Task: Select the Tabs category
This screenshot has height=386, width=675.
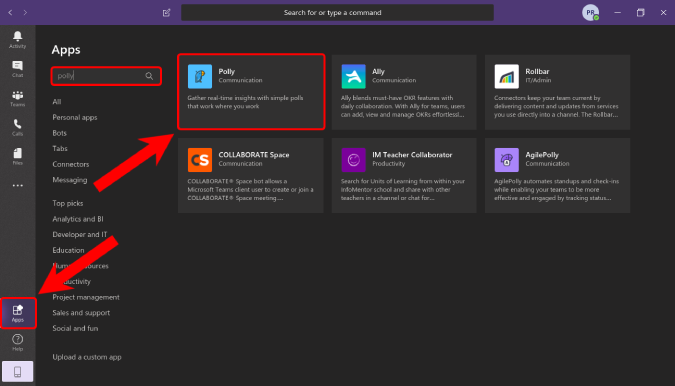Action: click(x=60, y=148)
